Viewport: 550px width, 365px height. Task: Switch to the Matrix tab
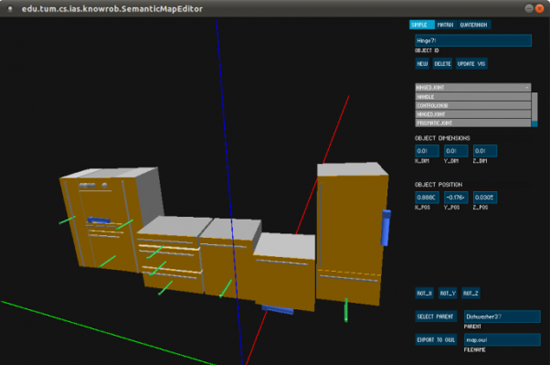point(445,25)
